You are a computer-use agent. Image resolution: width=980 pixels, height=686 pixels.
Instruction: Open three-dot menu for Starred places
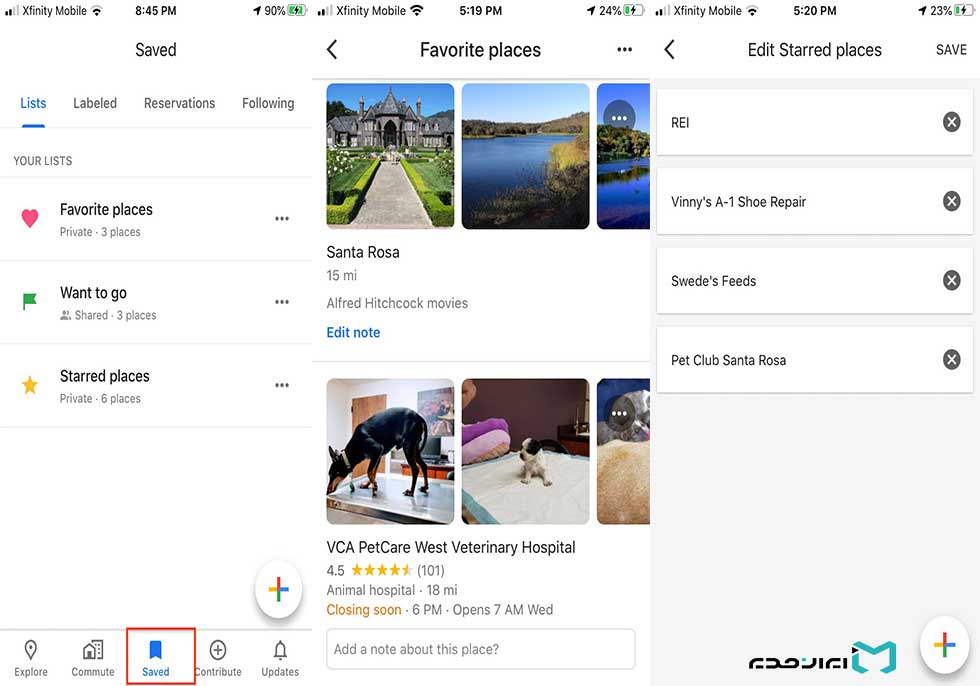282,385
